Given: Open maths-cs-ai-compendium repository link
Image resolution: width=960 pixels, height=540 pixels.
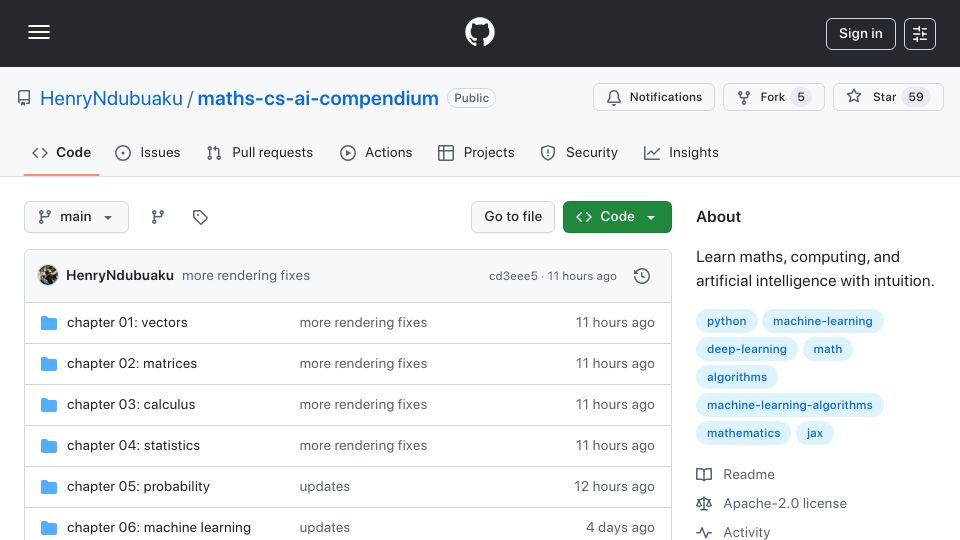Looking at the screenshot, I should point(318,98).
